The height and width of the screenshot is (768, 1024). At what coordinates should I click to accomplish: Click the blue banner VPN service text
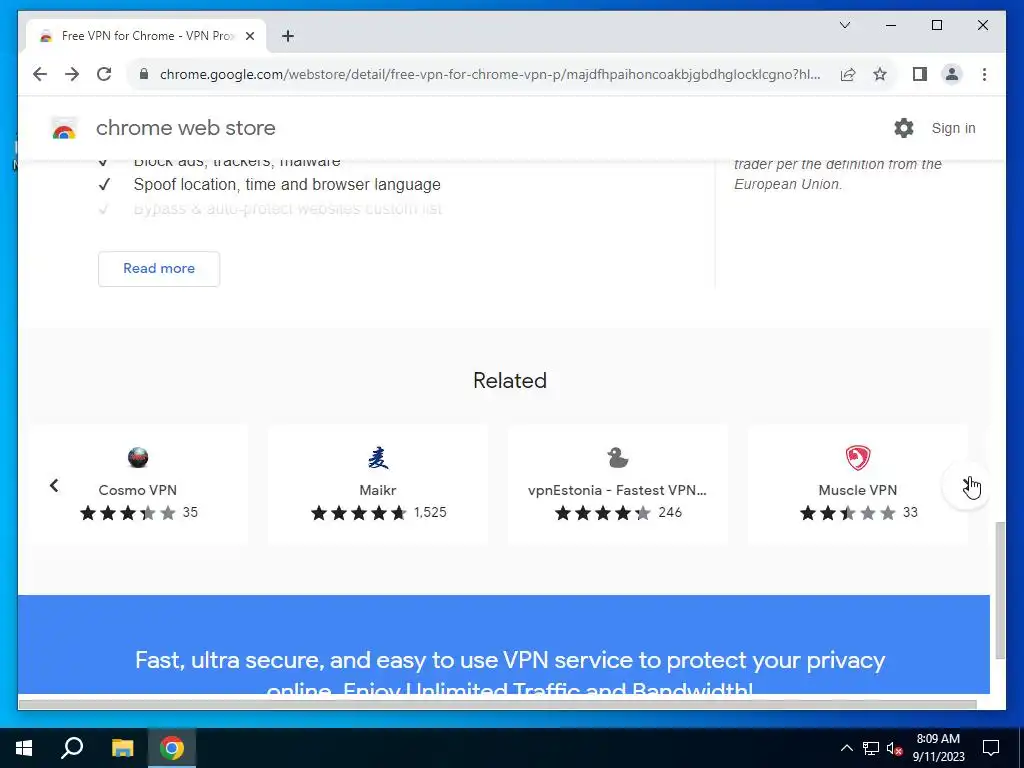coord(510,673)
